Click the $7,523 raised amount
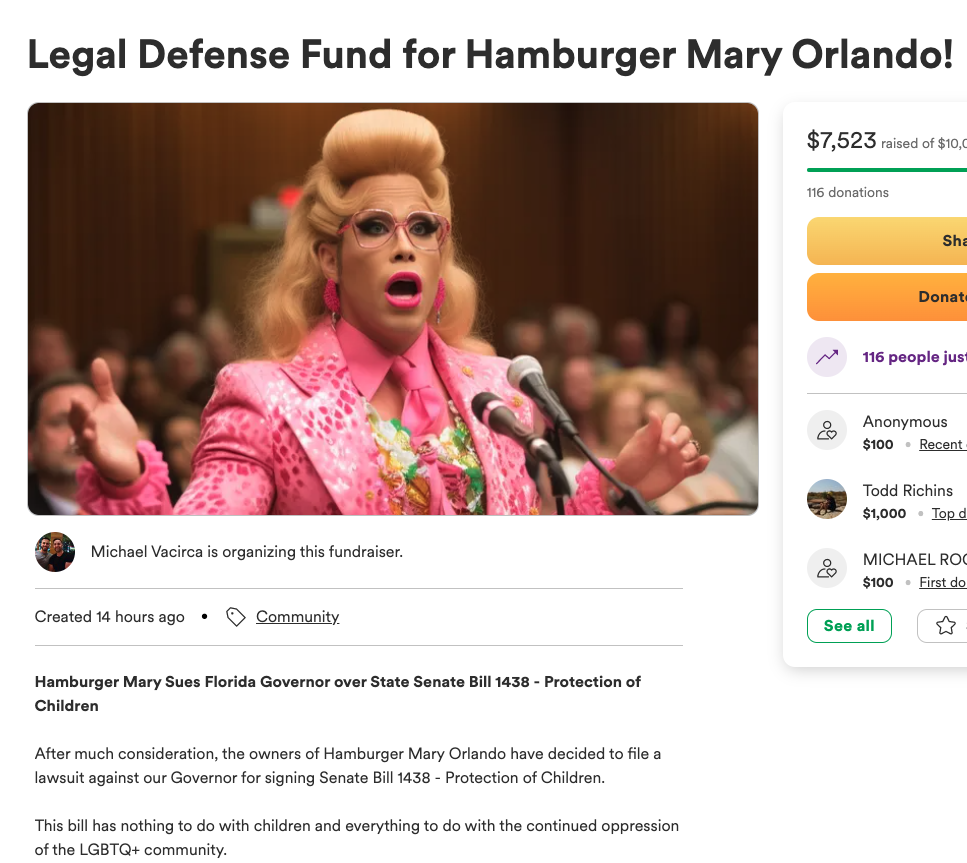This screenshot has height=863, width=967. pos(841,141)
